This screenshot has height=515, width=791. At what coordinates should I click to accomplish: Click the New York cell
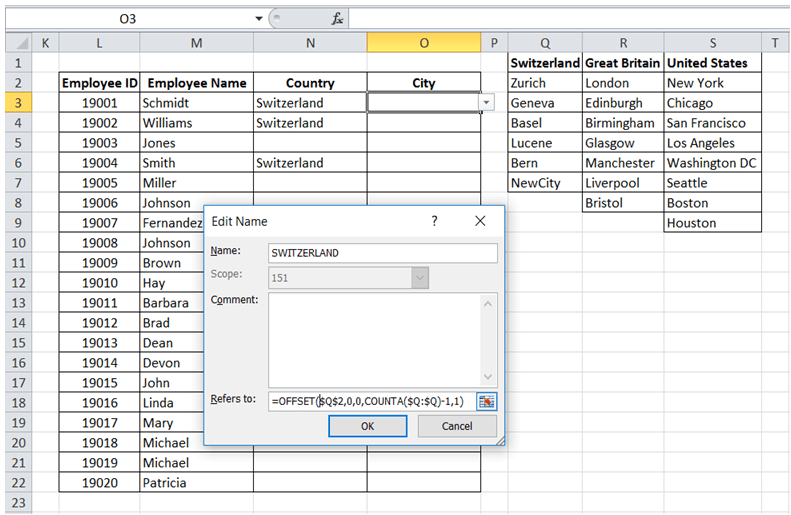[713, 83]
